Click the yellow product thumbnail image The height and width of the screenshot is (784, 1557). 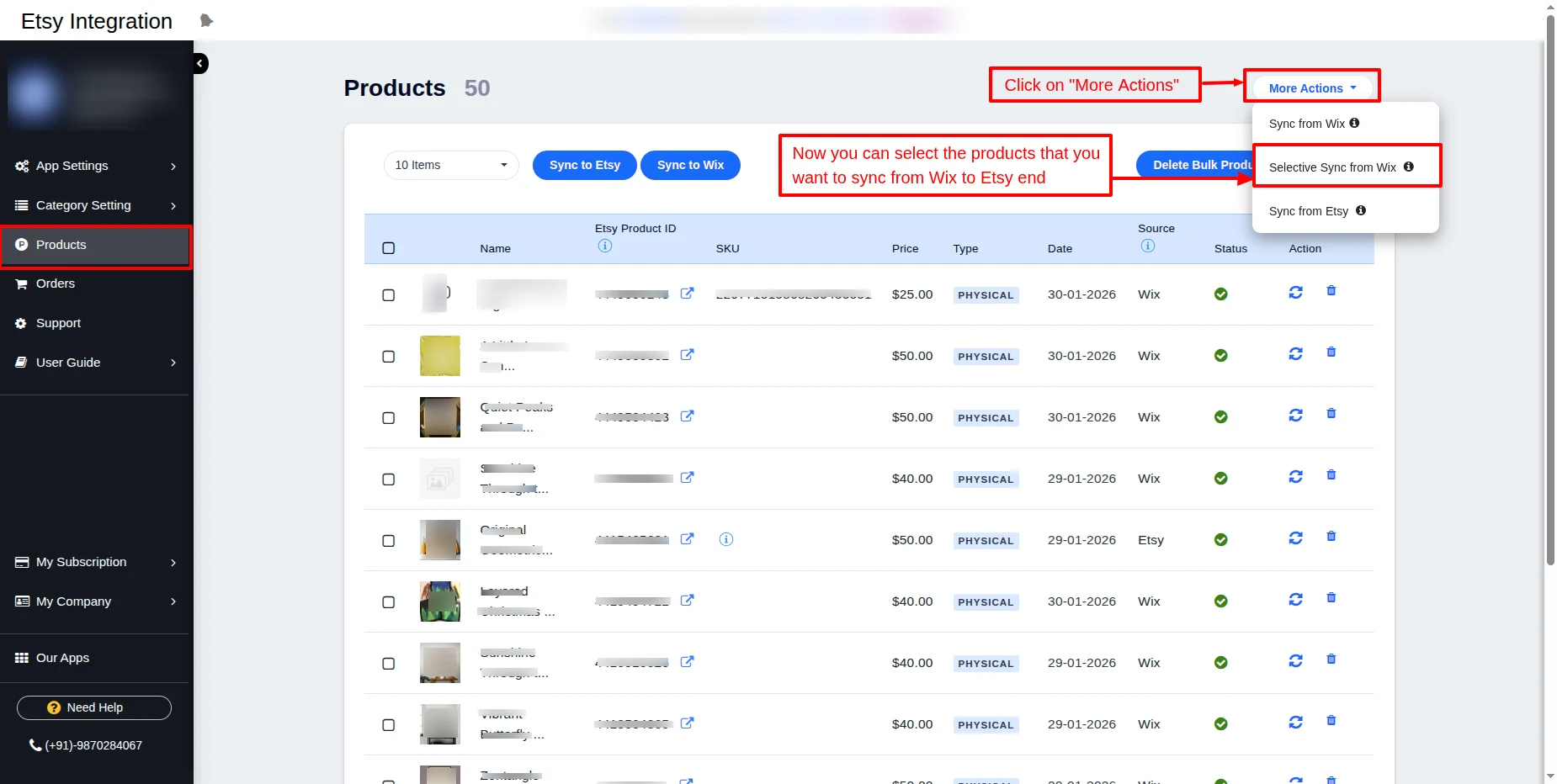439,356
